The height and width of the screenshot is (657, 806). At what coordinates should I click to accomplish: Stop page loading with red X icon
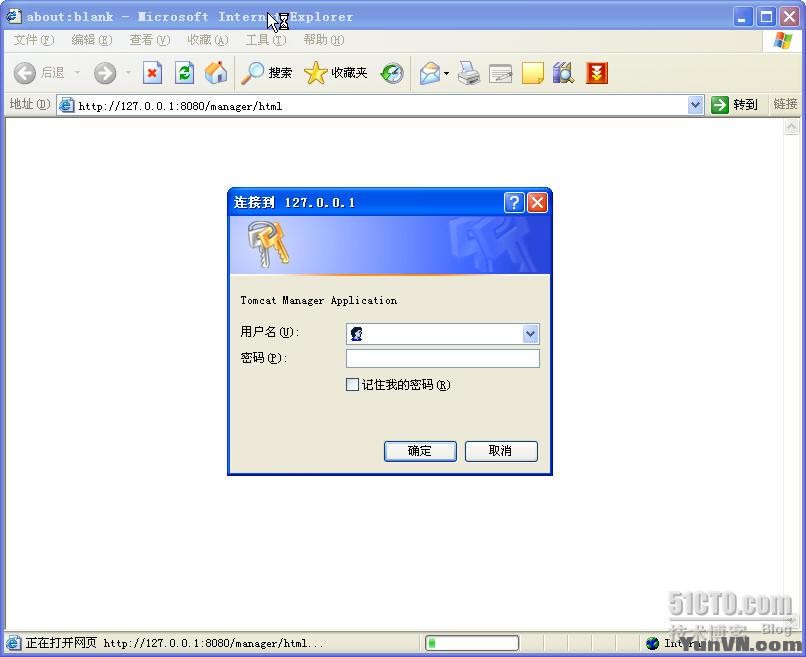coord(152,73)
